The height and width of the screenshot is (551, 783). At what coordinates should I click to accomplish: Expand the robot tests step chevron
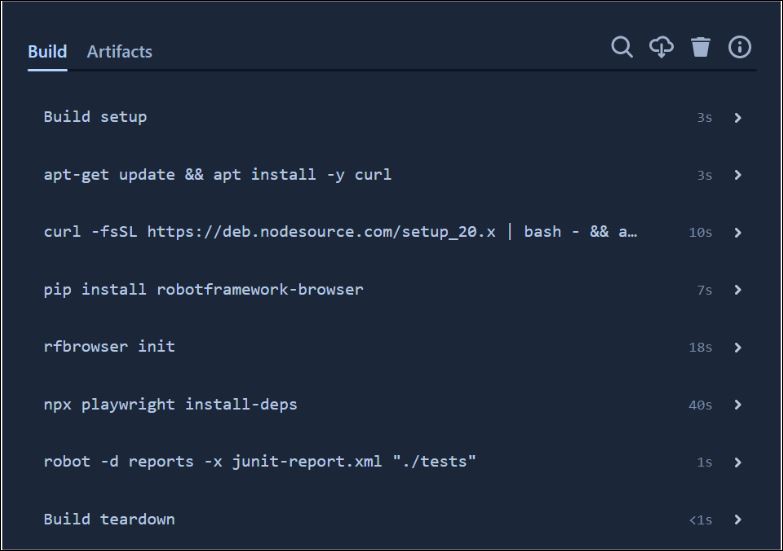tap(738, 463)
